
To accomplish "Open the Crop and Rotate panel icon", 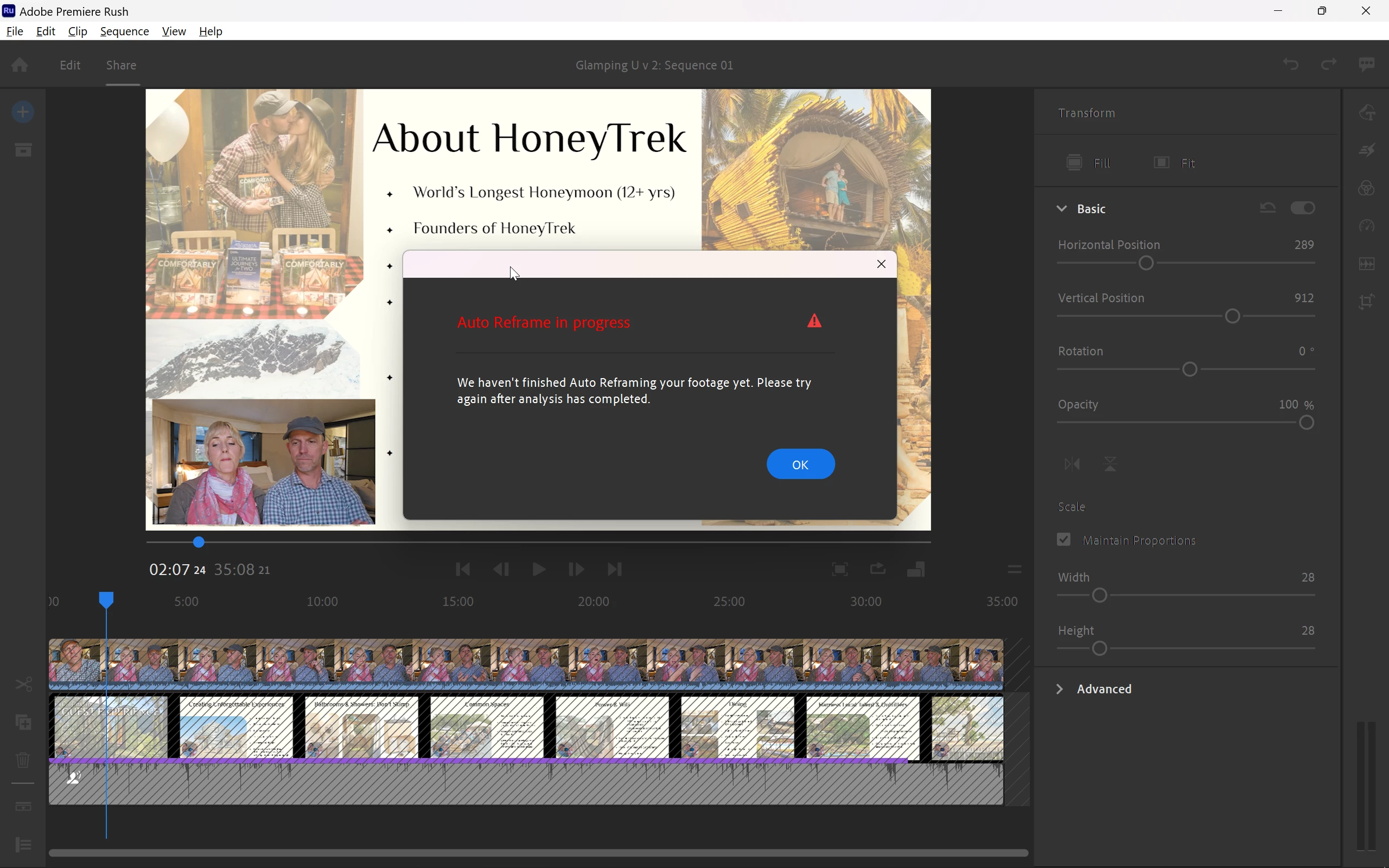I will (1368, 302).
